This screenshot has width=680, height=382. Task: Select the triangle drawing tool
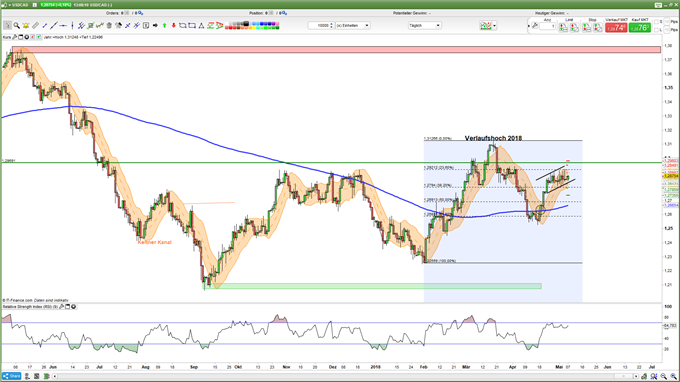pyautogui.click(x=201, y=26)
